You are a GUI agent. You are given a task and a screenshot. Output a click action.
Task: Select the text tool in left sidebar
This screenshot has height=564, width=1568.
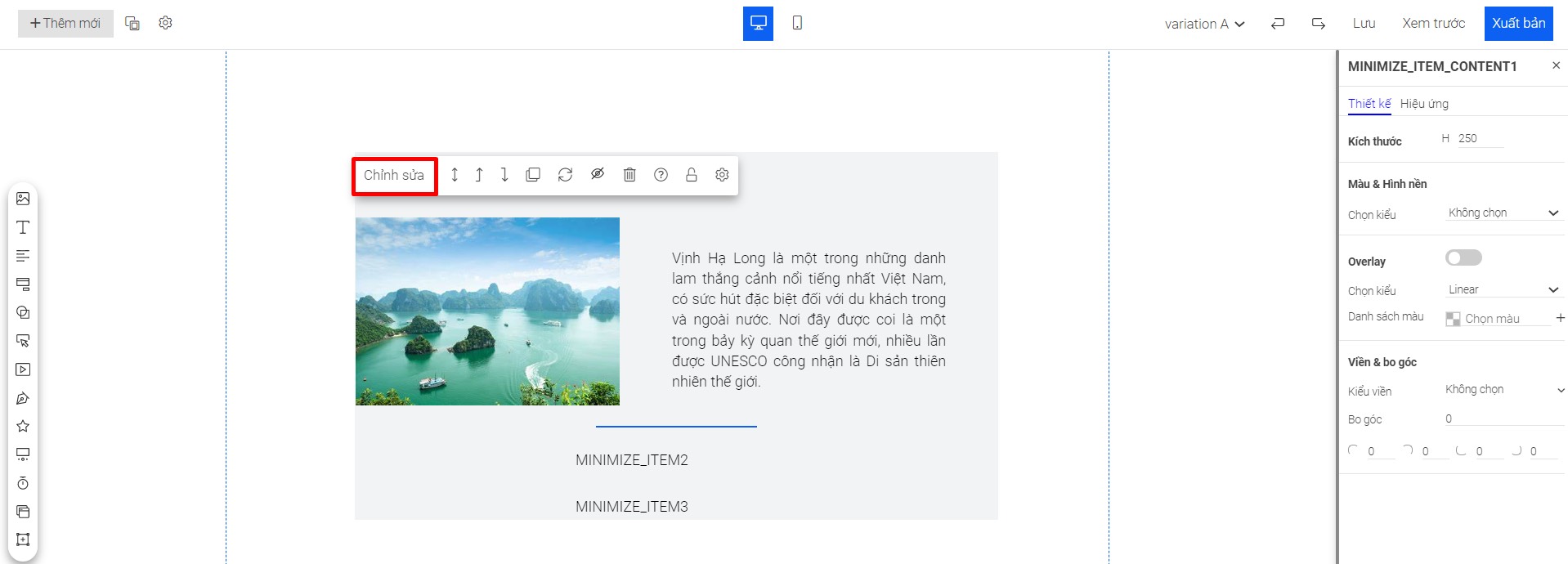[x=23, y=227]
